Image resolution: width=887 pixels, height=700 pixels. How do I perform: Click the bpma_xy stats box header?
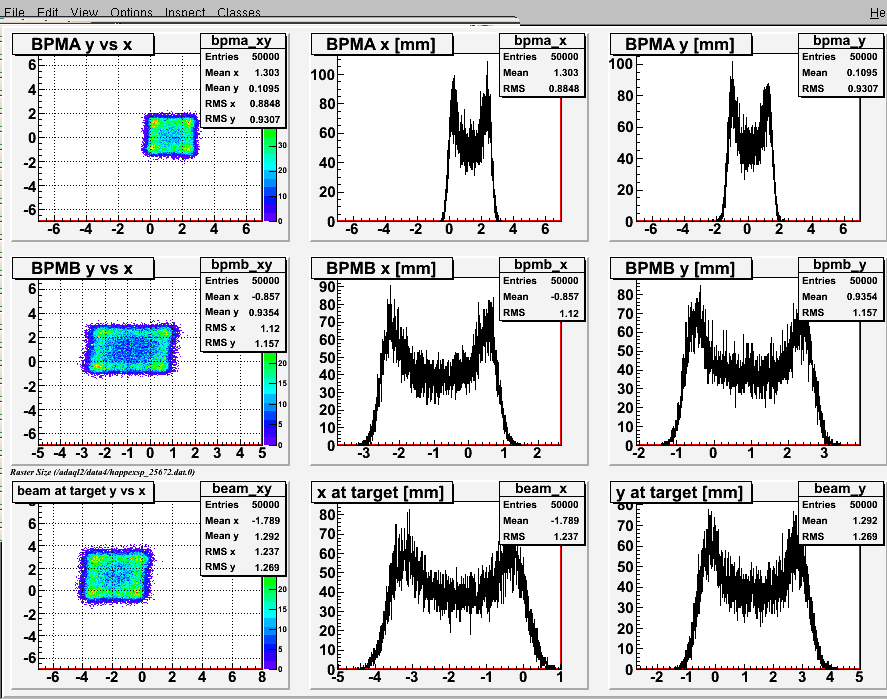tap(242, 41)
